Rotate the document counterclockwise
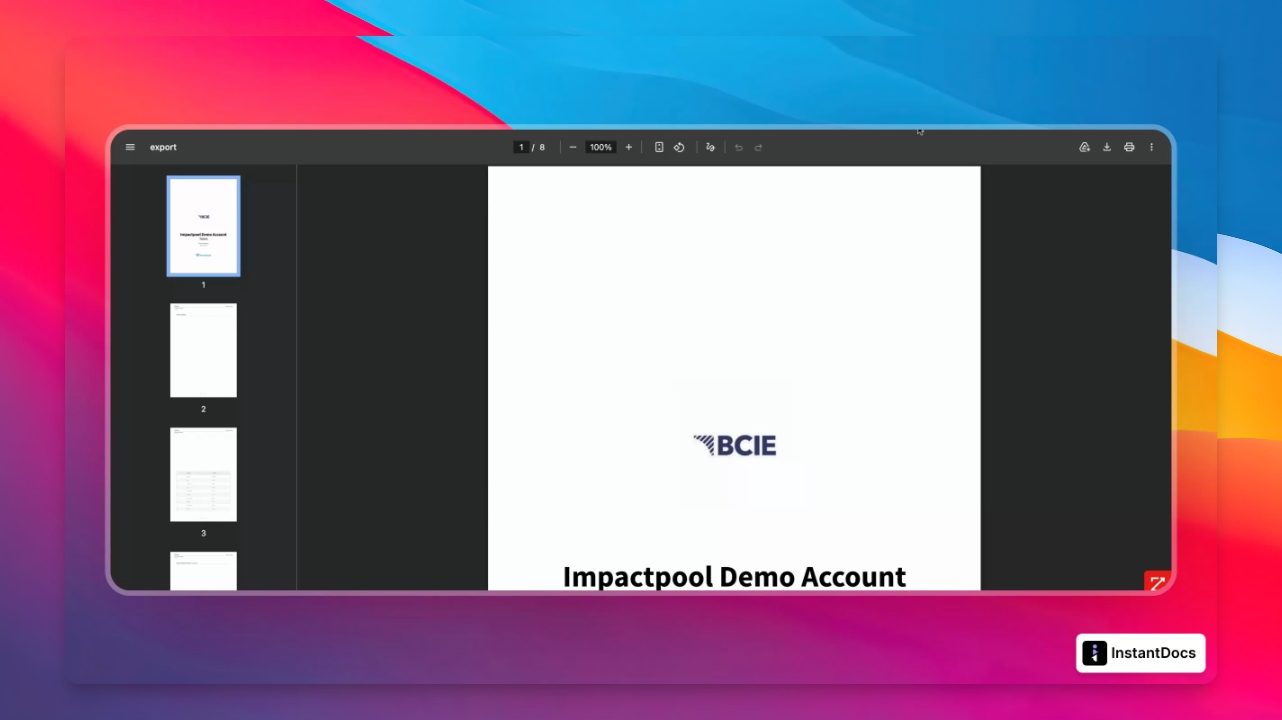 (x=679, y=147)
